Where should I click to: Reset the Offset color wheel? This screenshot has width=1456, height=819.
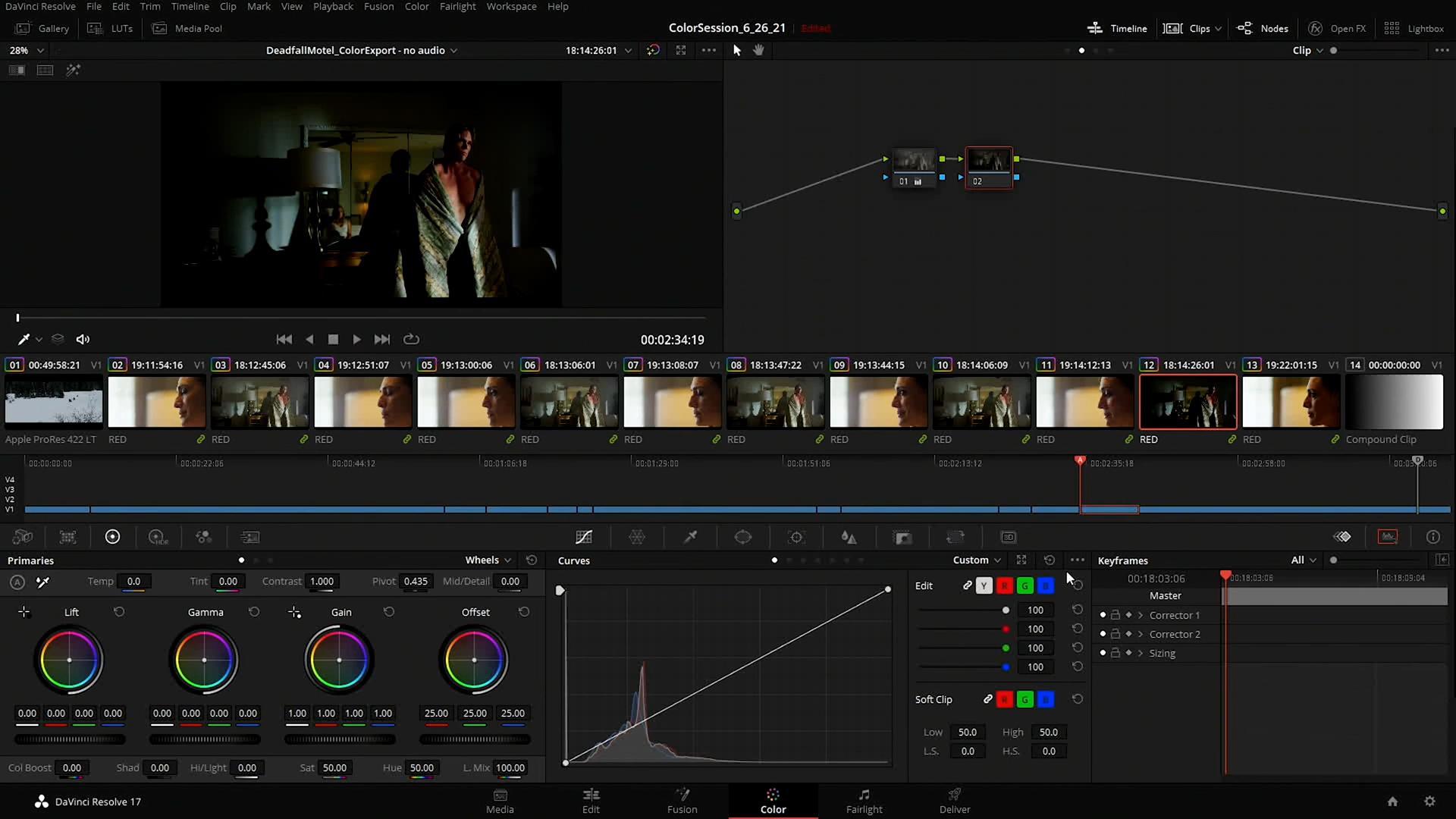click(524, 611)
